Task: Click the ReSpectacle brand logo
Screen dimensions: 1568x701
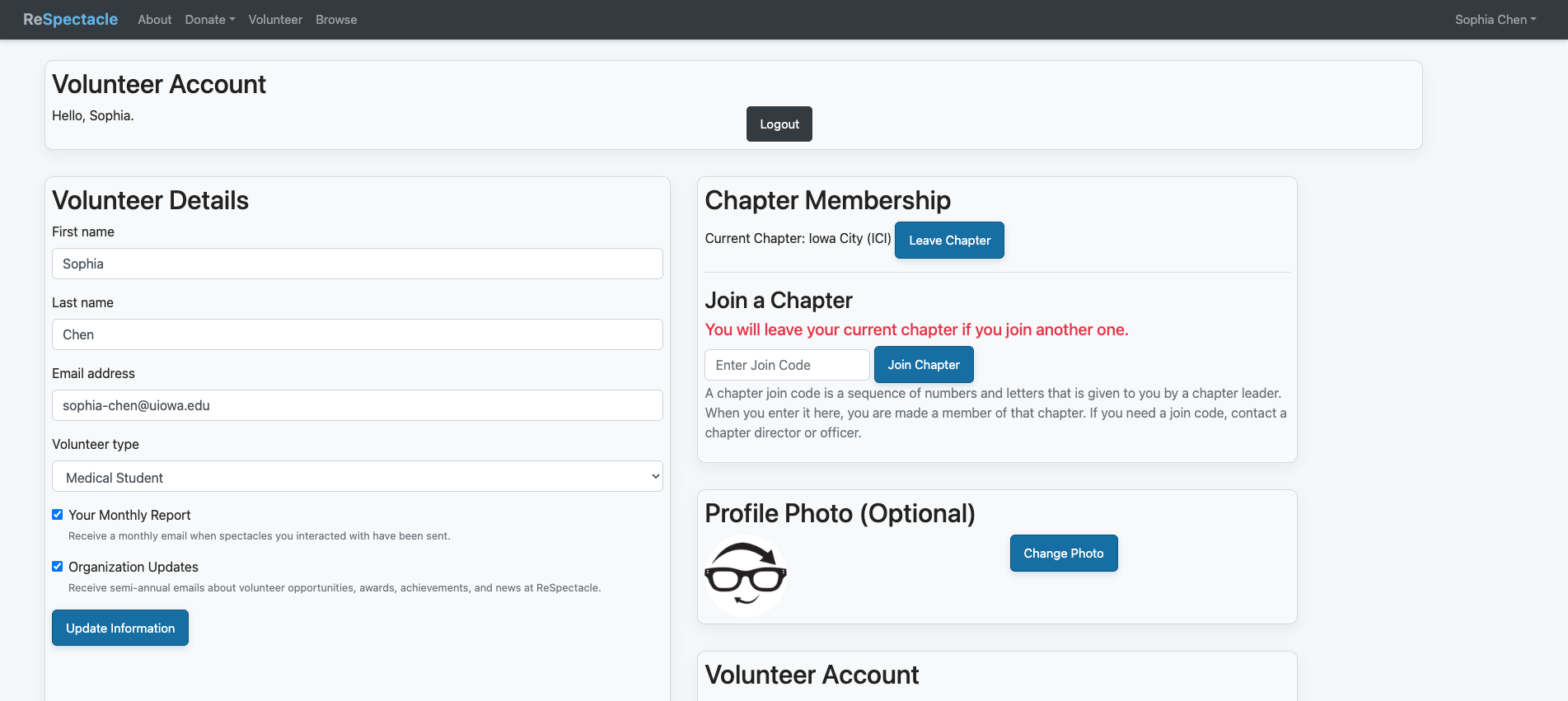Action: 71,19
